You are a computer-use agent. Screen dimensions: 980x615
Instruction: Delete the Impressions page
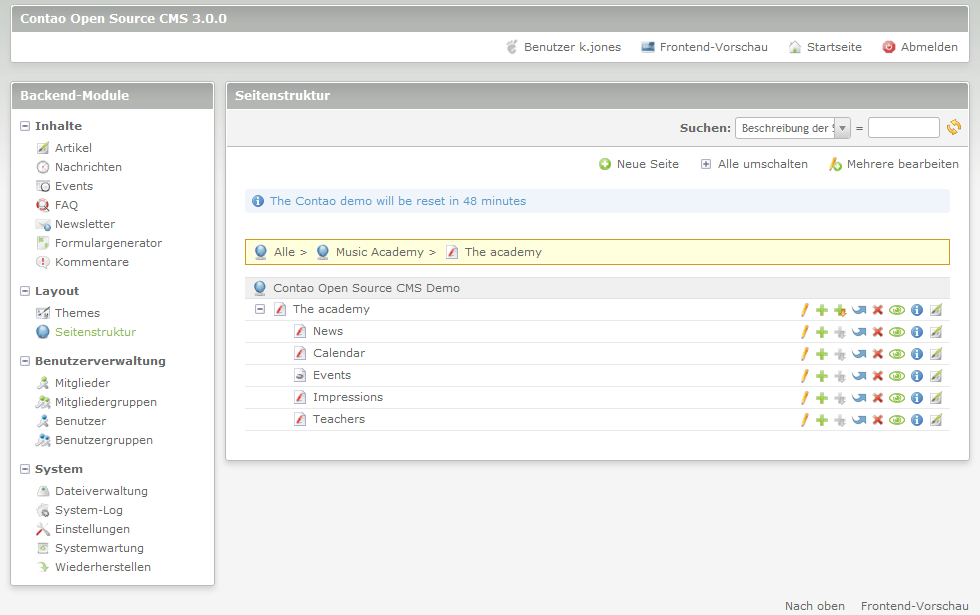tap(878, 398)
